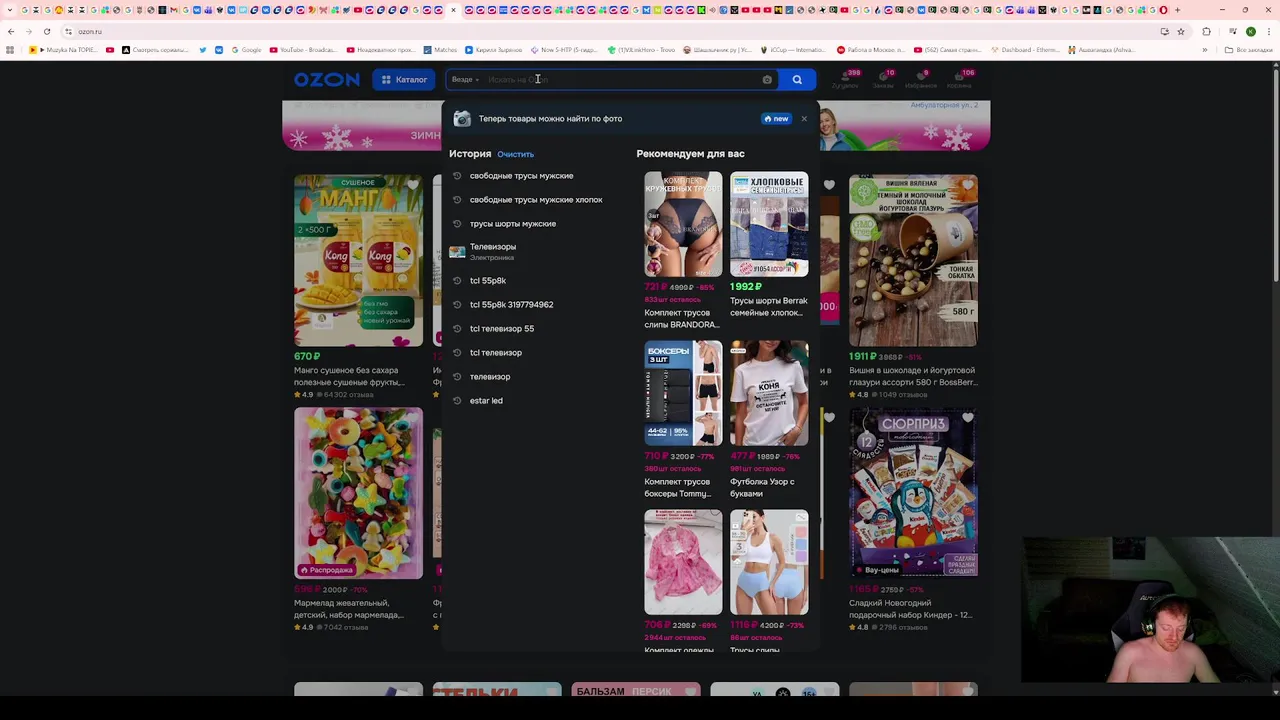Open the gummy marmalade product image

(358, 493)
